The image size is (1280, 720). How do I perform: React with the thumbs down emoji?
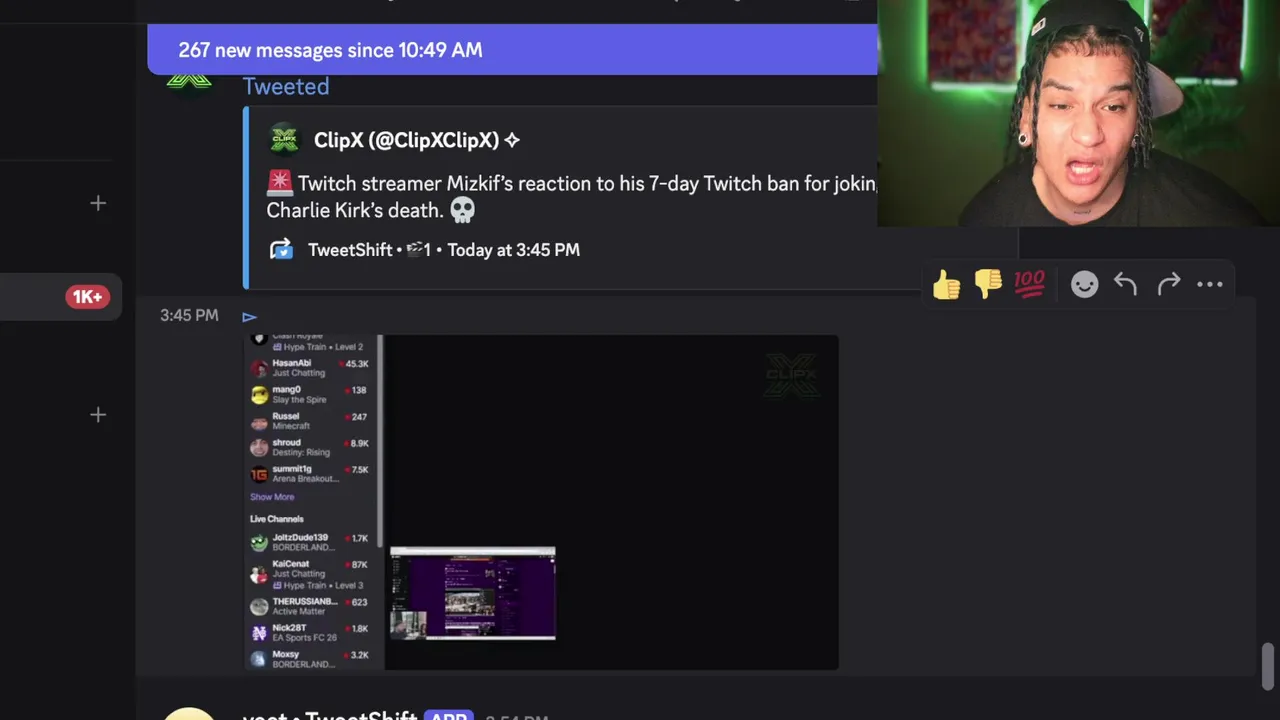988,285
